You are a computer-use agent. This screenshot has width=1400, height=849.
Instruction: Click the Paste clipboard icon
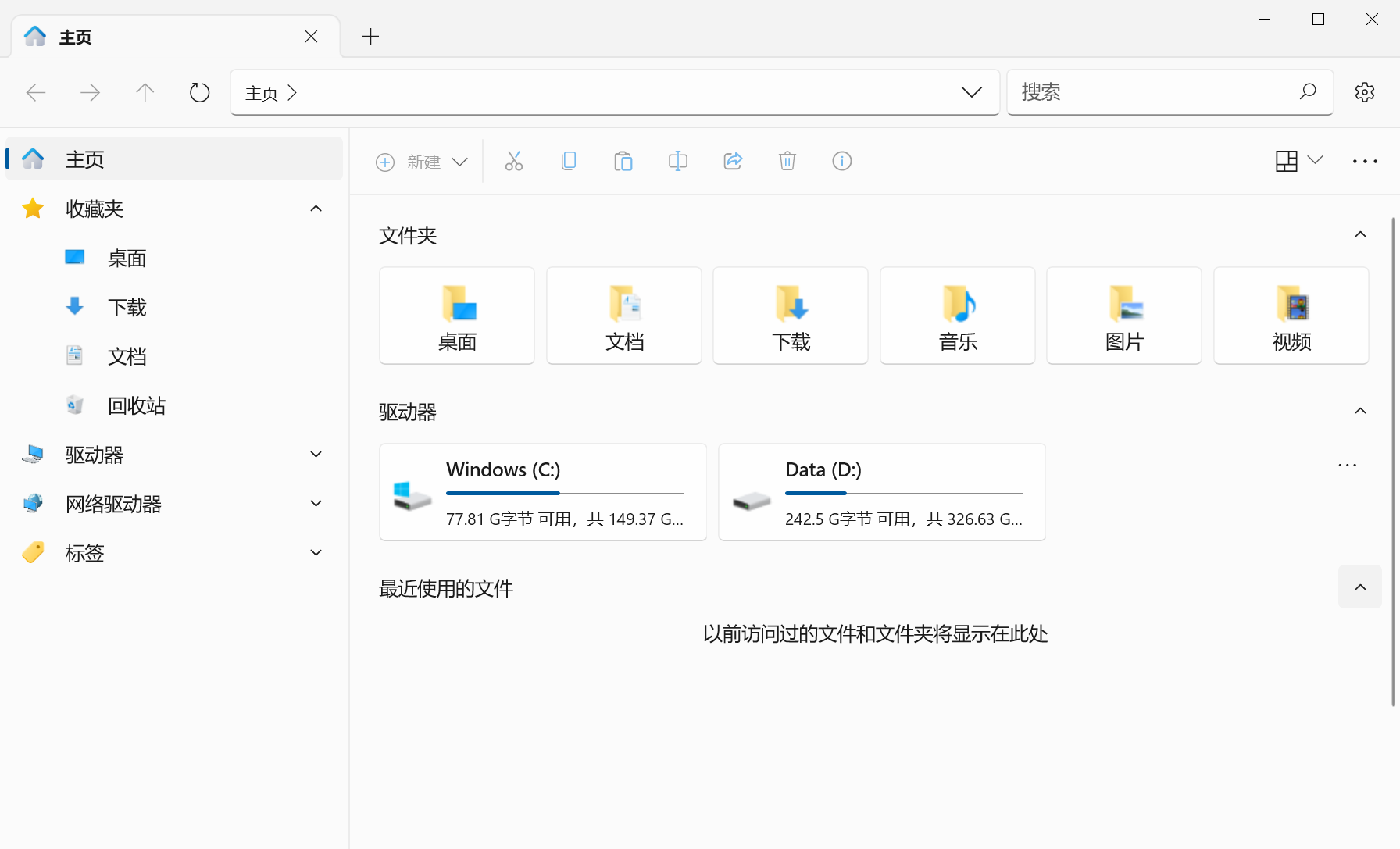point(623,162)
